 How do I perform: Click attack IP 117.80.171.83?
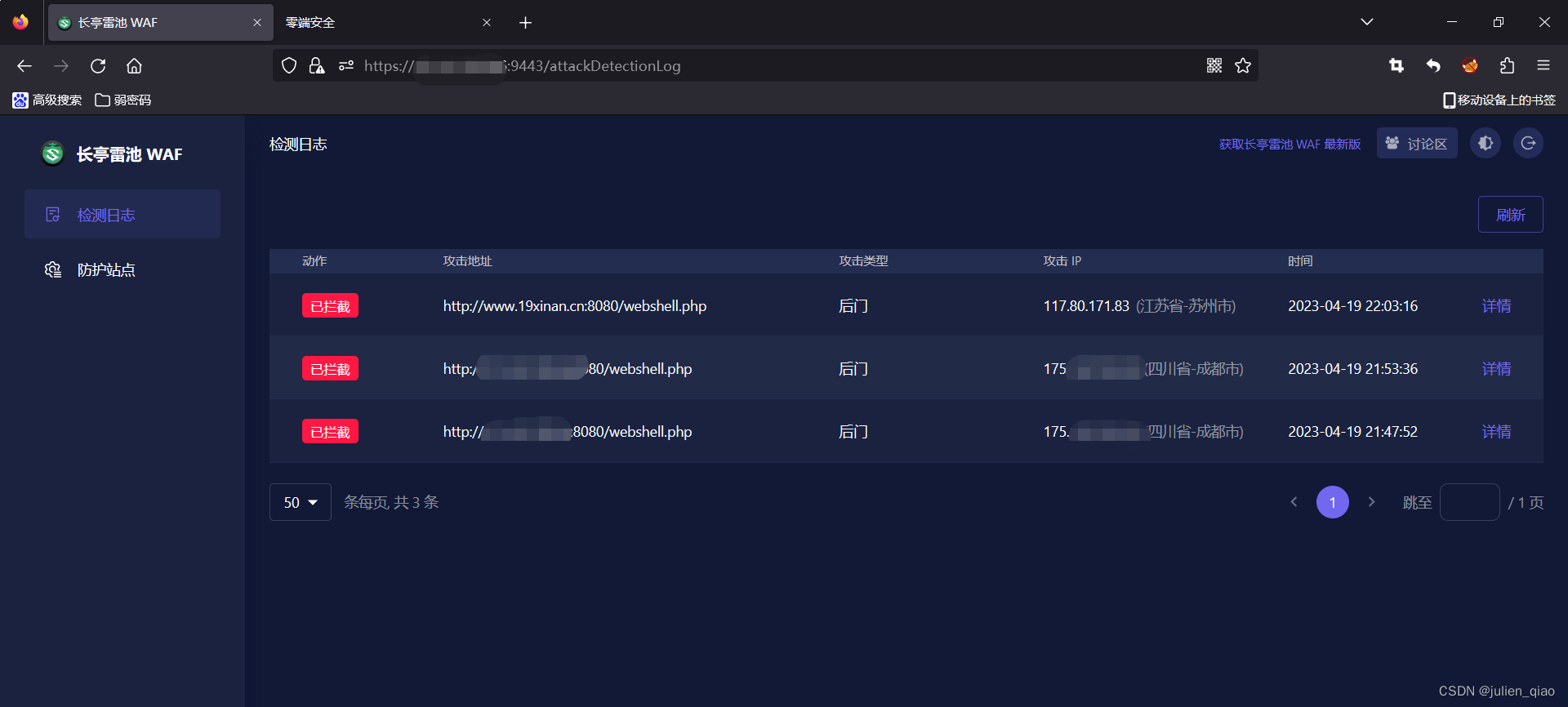tap(1086, 306)
